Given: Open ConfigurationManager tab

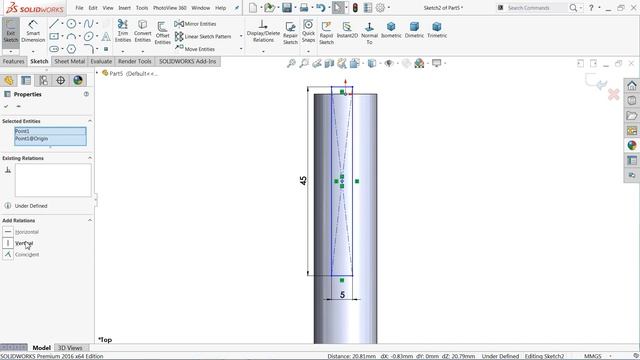Looking at the screenshot, I should coord(43,80).
